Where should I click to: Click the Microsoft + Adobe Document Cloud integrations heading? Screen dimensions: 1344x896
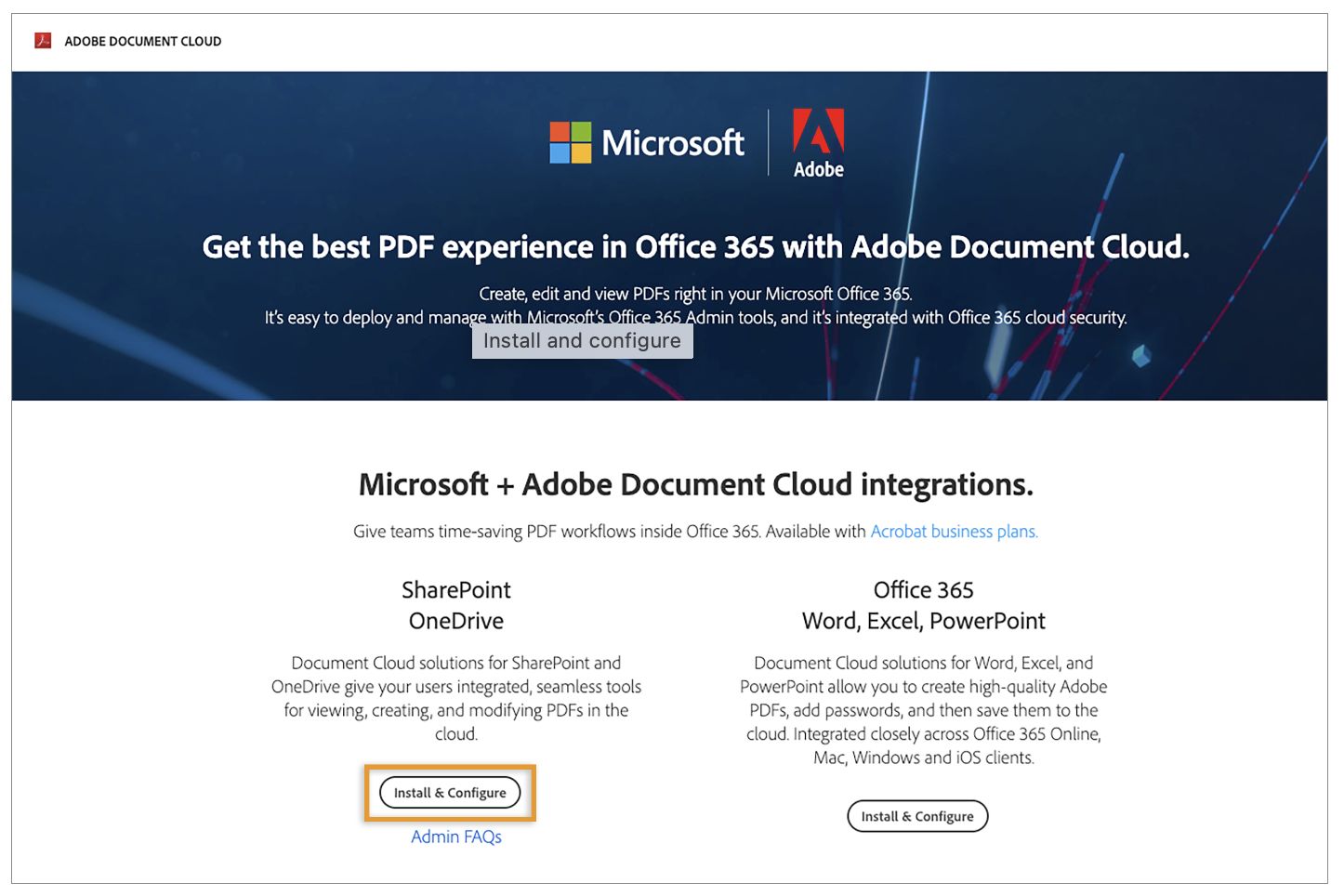click(x=696, y=484)
